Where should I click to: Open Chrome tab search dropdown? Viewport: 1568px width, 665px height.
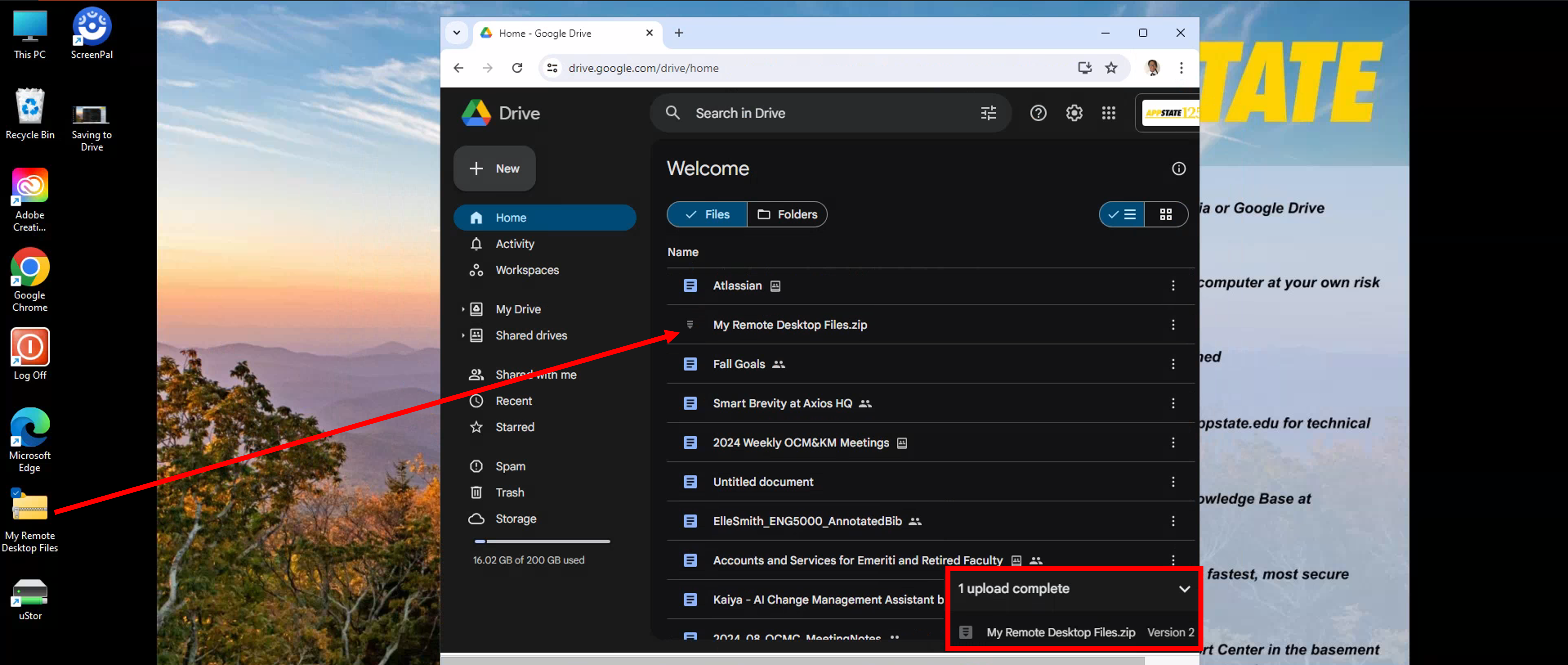(457, 33)
